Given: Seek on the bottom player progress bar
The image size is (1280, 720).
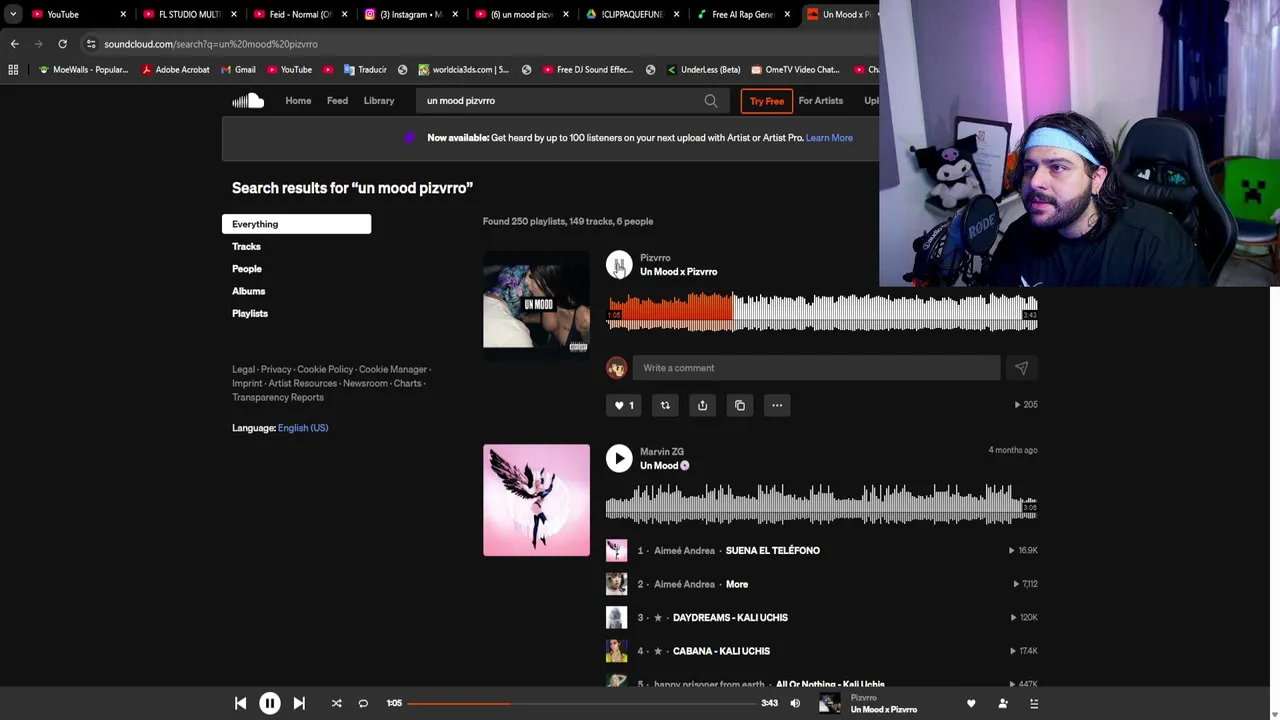Looking at the screenshot, I should [581, 703].
